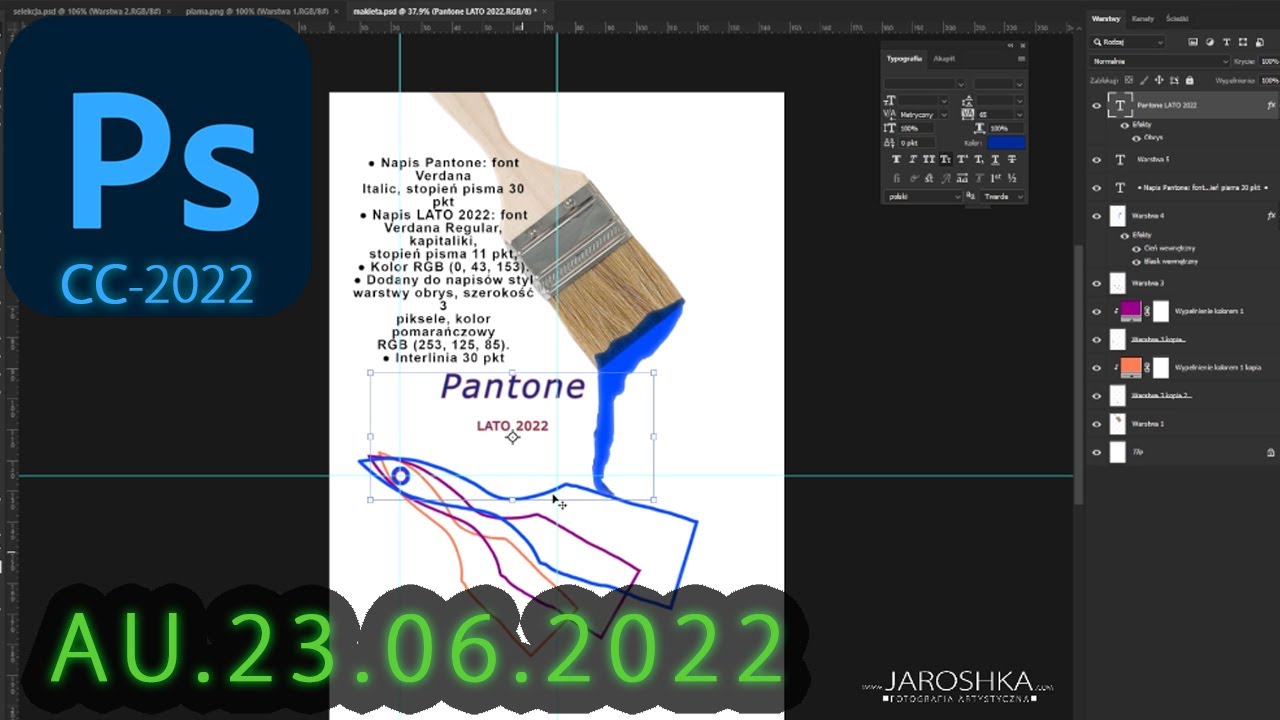Click purple fill thumbnail of Wypełnienie kolorem 1
This screenshot has width=1280, height=720.
[1131, 311]
